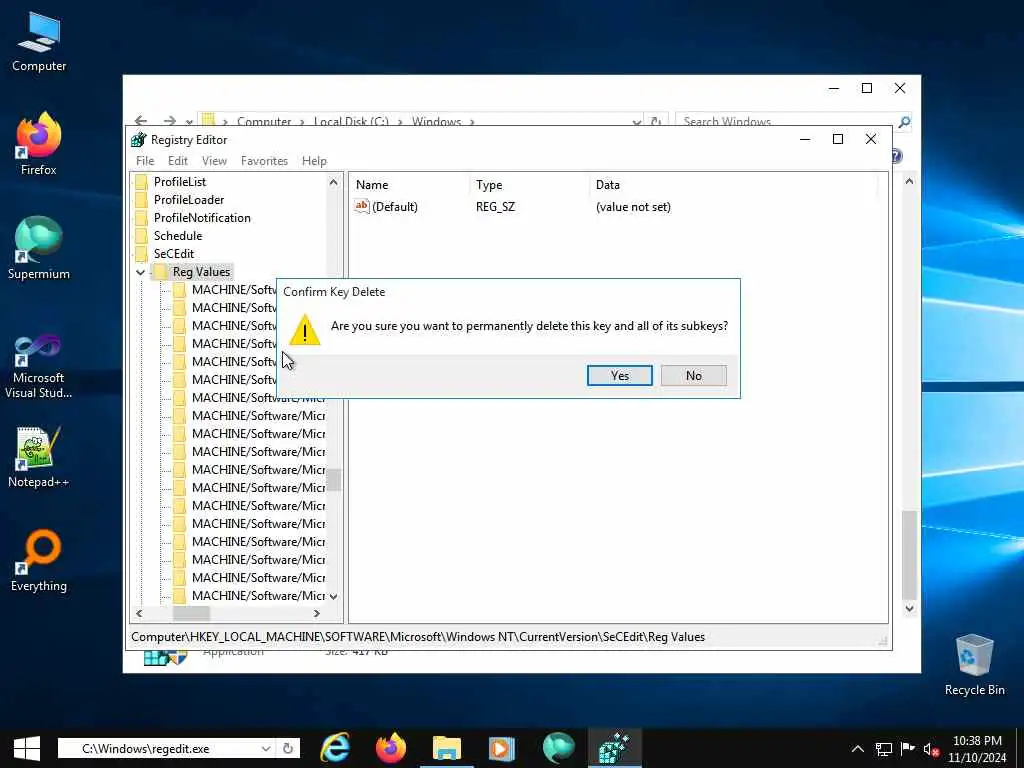Click the (Default) string value icon
The height and width of the screenshot is (768, 1024).
point(362,206)
